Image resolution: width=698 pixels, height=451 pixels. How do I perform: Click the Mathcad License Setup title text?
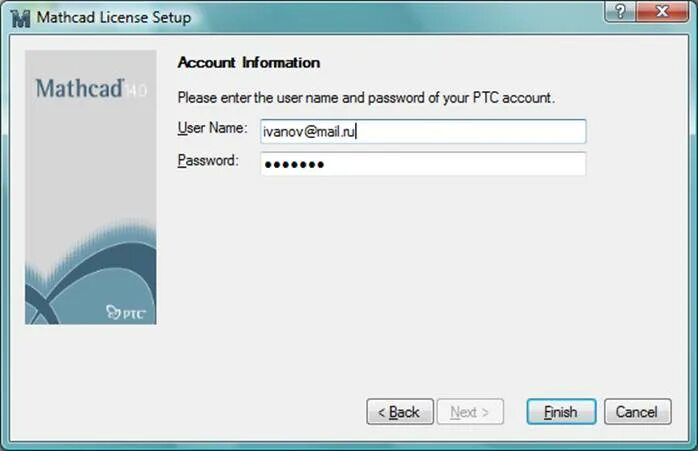[x=114, y=17]
